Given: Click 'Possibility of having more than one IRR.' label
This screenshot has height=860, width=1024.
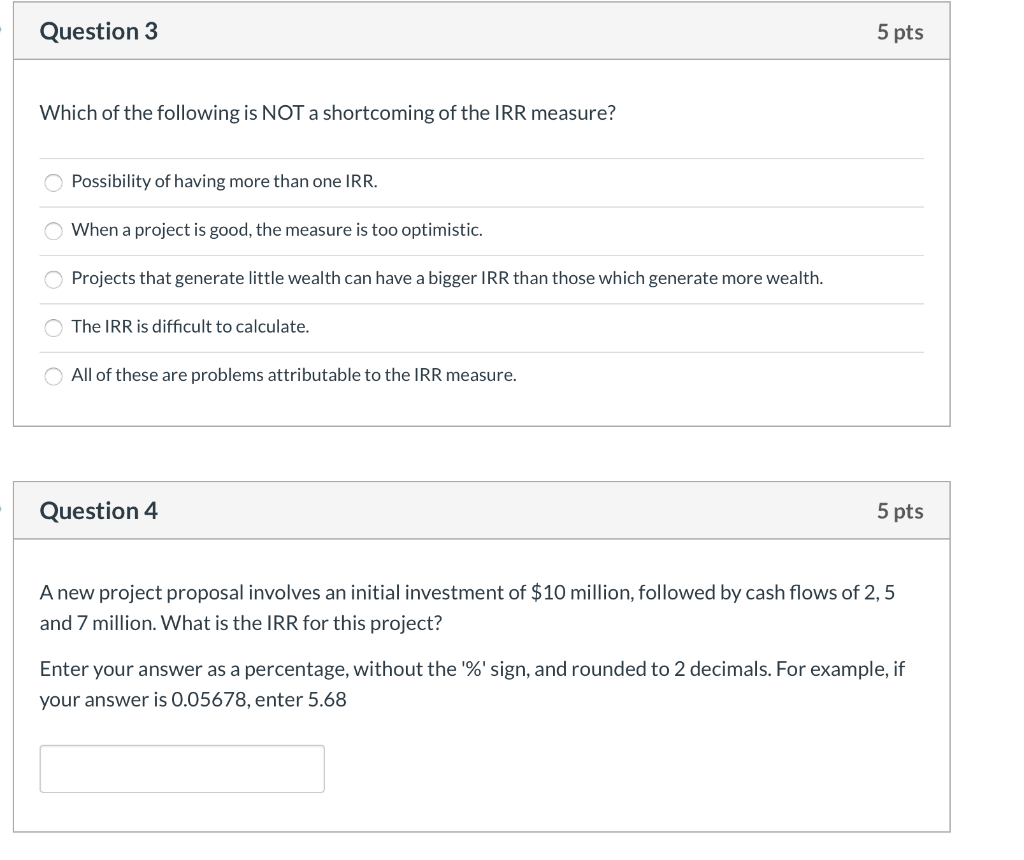Looking at the screenshot, I should click(225, 182).
